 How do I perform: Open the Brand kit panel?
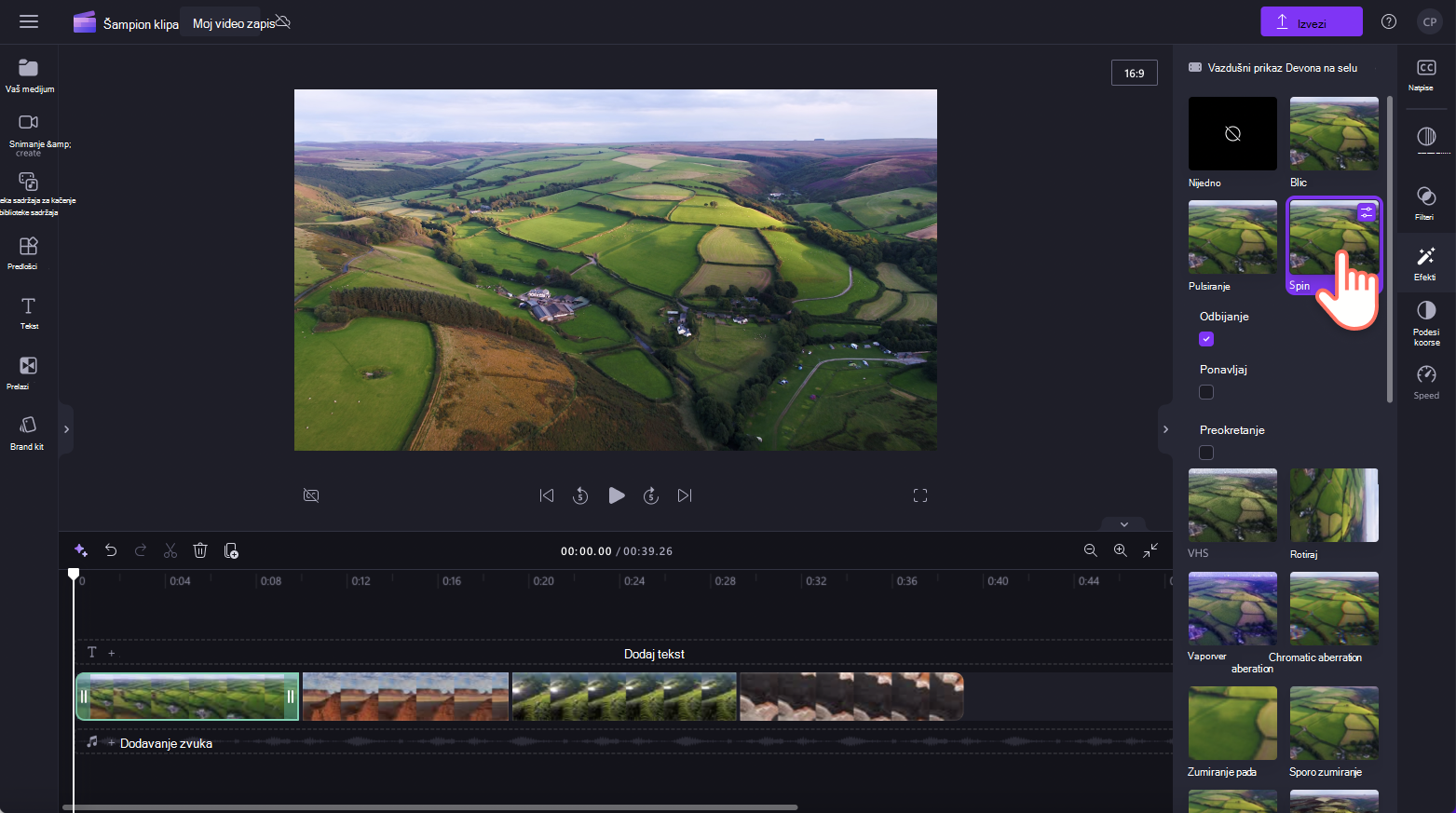[29, 433]
